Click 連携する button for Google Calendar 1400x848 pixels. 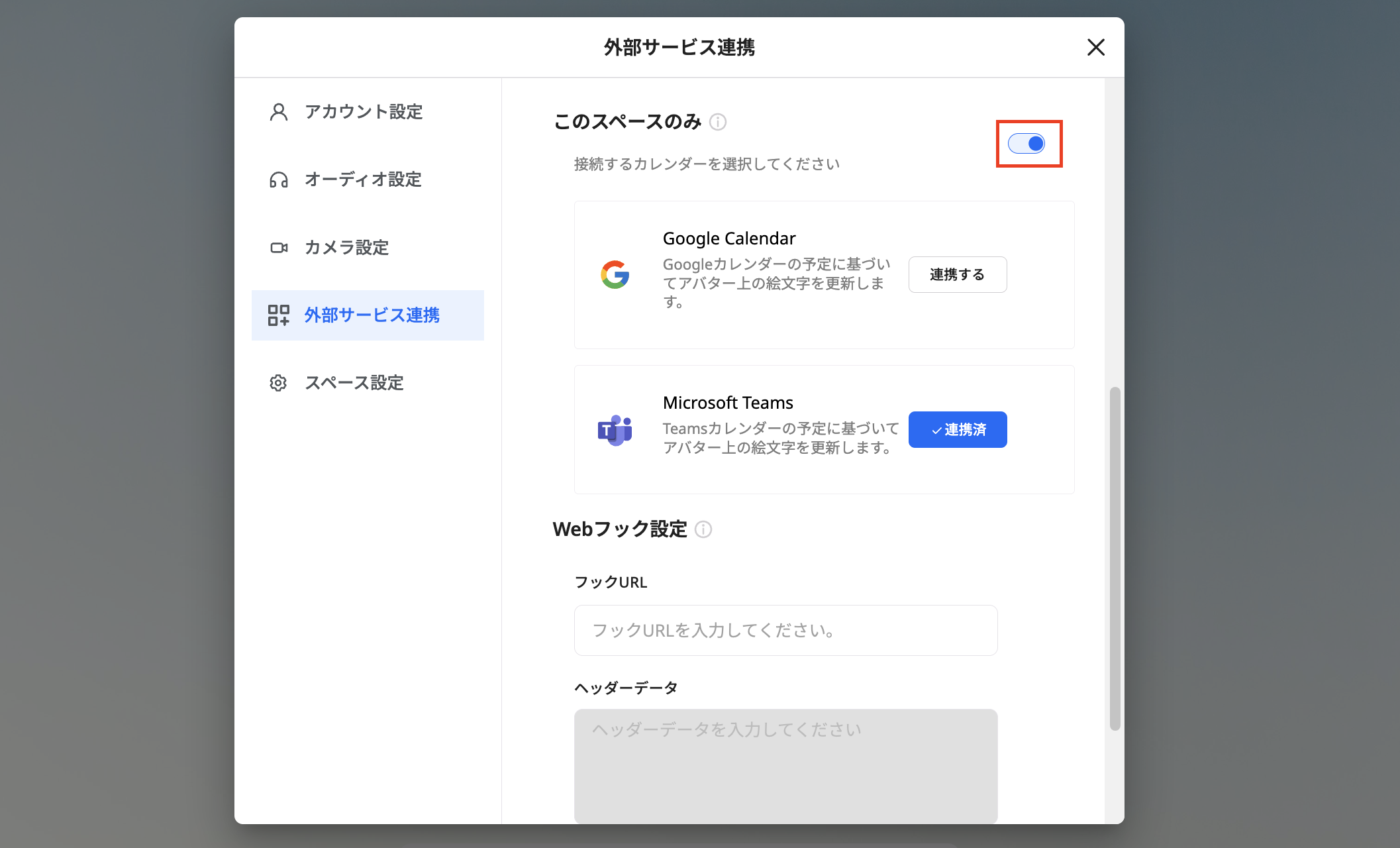click(x=958, y=274)
